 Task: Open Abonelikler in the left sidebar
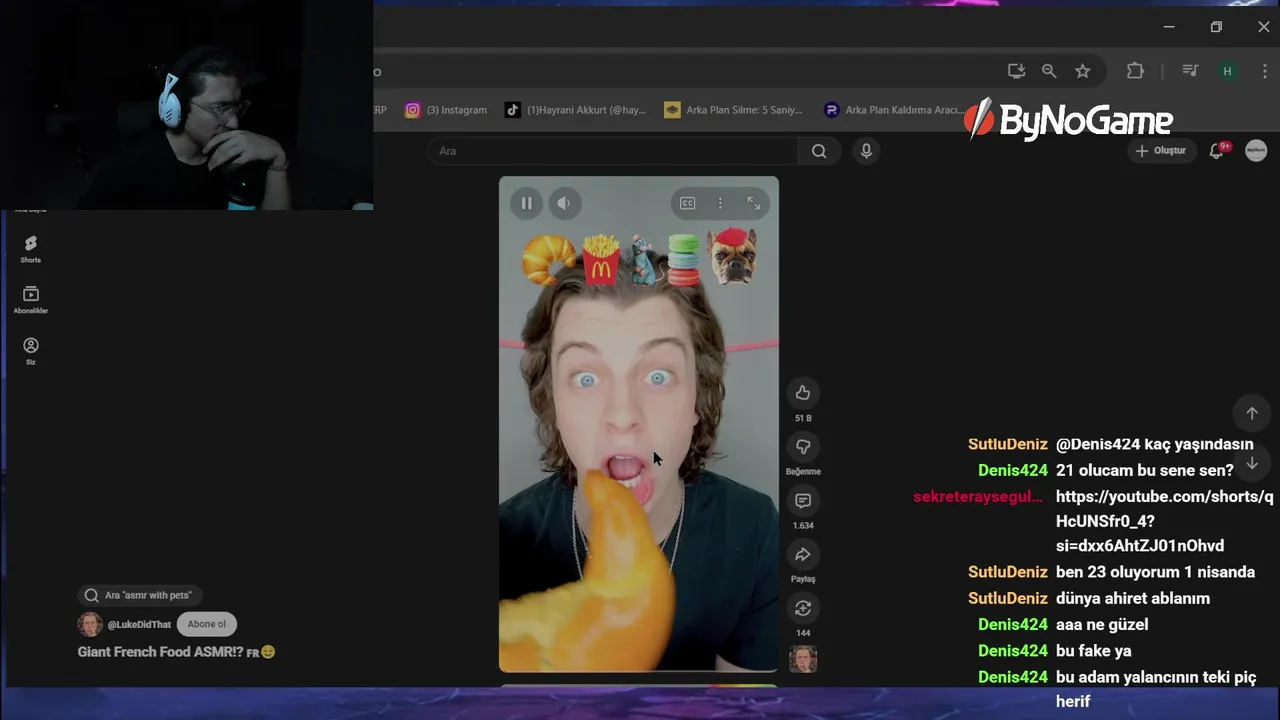[x=31, y=300]
